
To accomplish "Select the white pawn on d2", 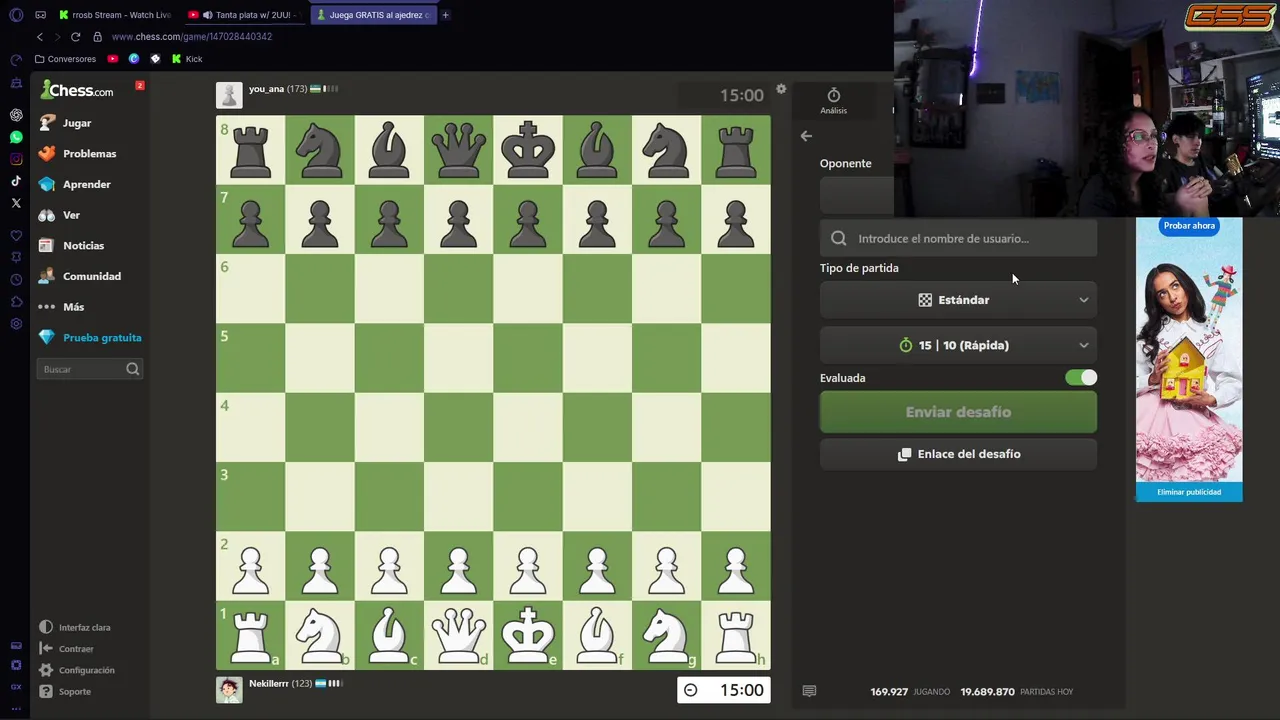I will click(x=459, y=566).
